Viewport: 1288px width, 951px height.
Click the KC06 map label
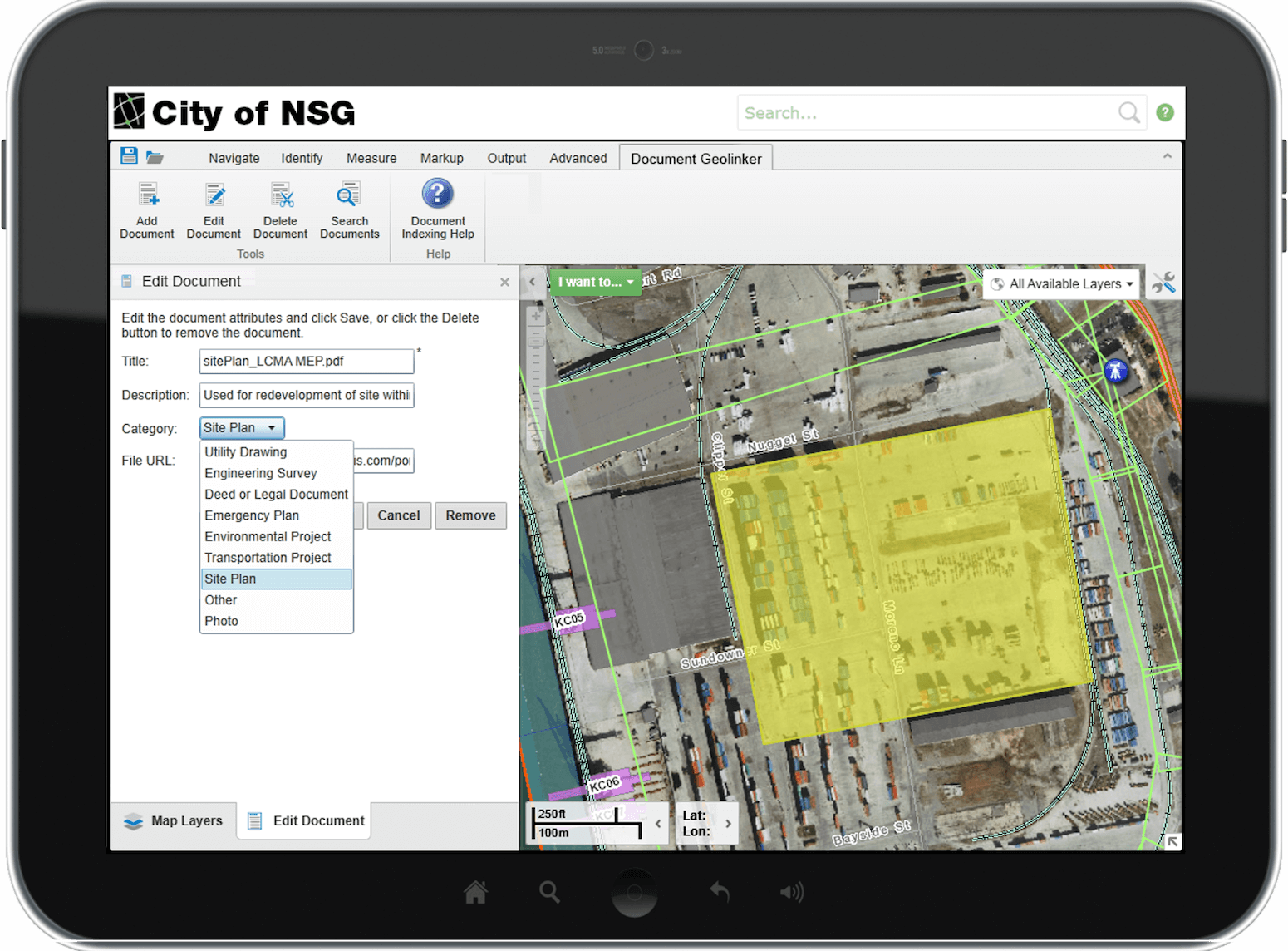click(x=605, y=784)
